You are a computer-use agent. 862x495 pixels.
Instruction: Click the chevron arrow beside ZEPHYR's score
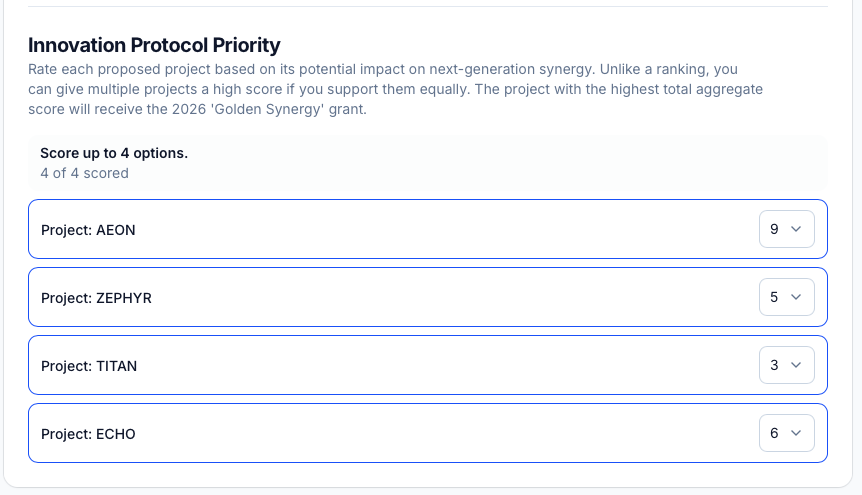[797, 297]
